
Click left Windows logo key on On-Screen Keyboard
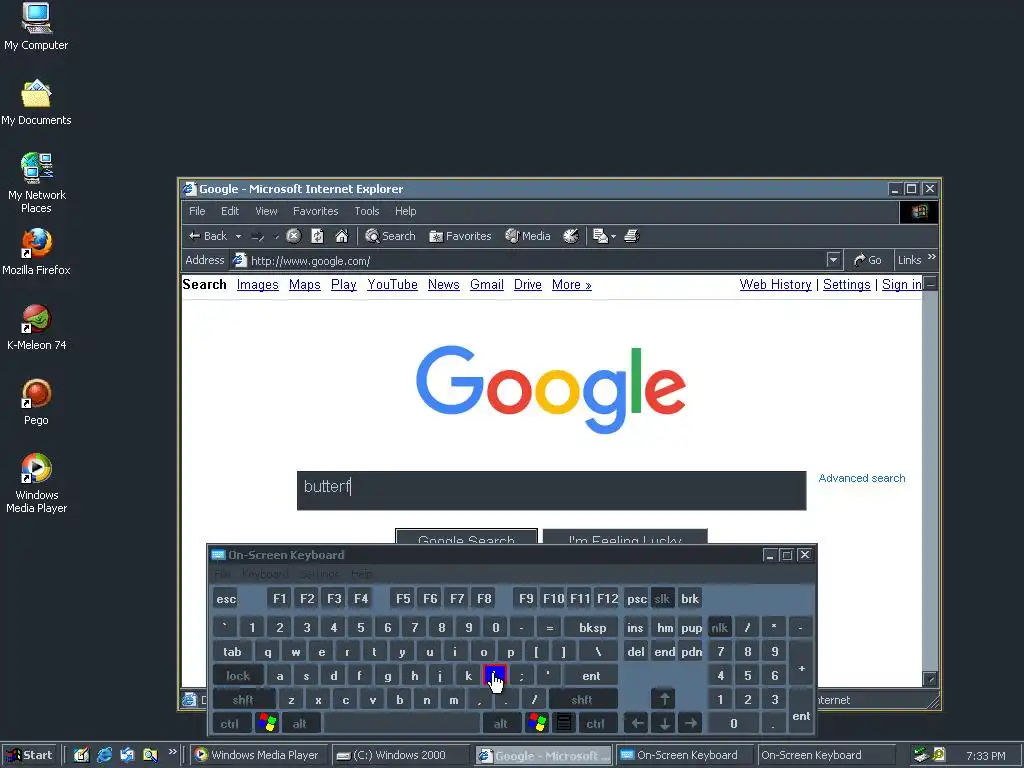(x=267, y=724)
